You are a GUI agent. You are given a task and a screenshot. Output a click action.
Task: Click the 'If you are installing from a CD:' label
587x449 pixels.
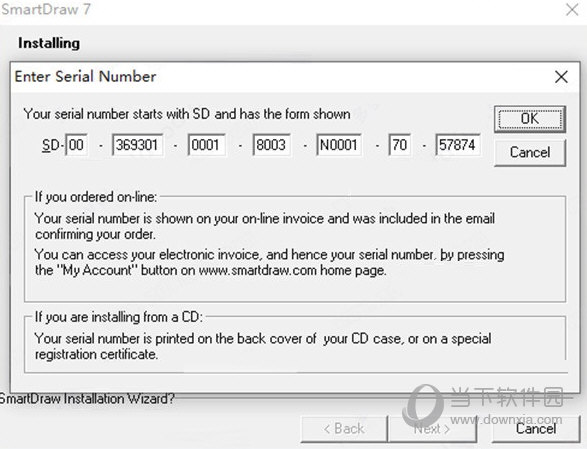119,317
